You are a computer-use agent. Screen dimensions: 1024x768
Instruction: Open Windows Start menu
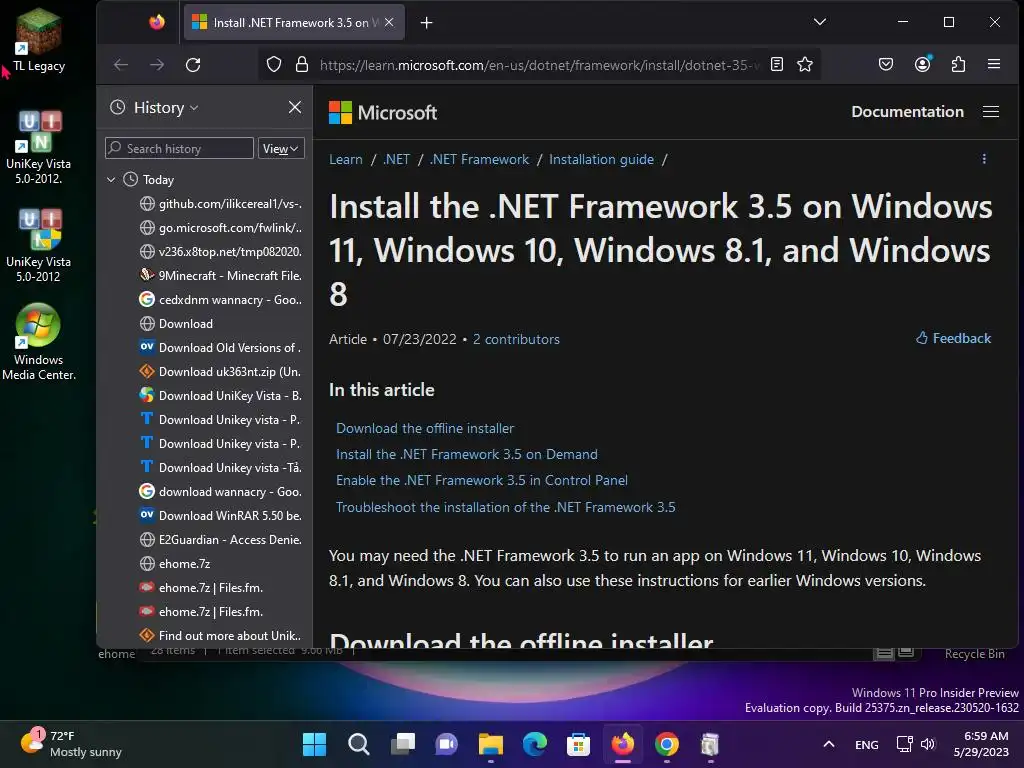click(314, 744)
